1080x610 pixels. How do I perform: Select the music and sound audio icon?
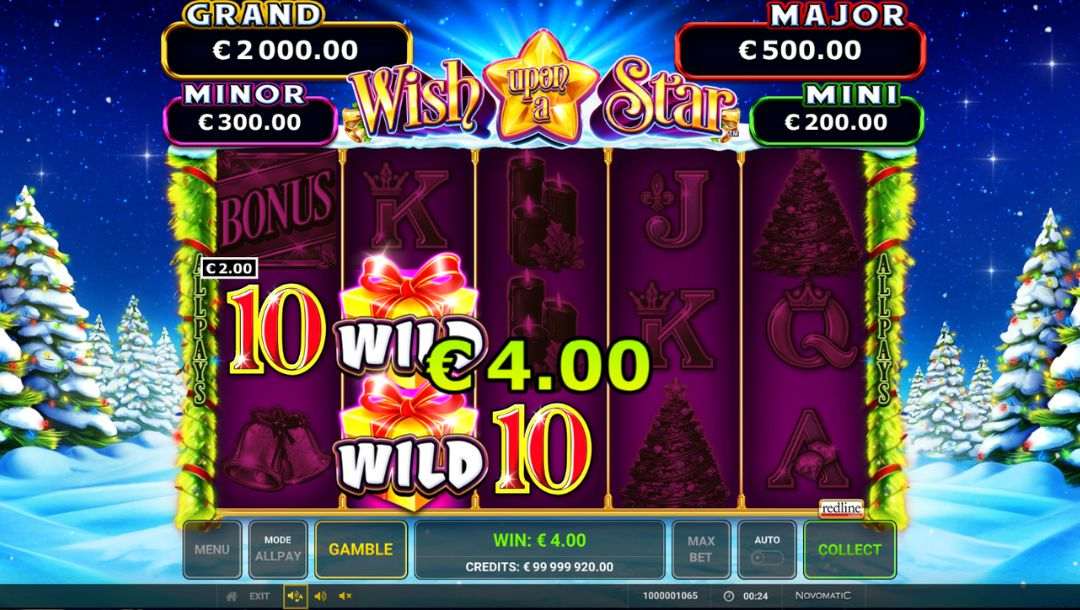pyautogui.click(x=295, y=596)
